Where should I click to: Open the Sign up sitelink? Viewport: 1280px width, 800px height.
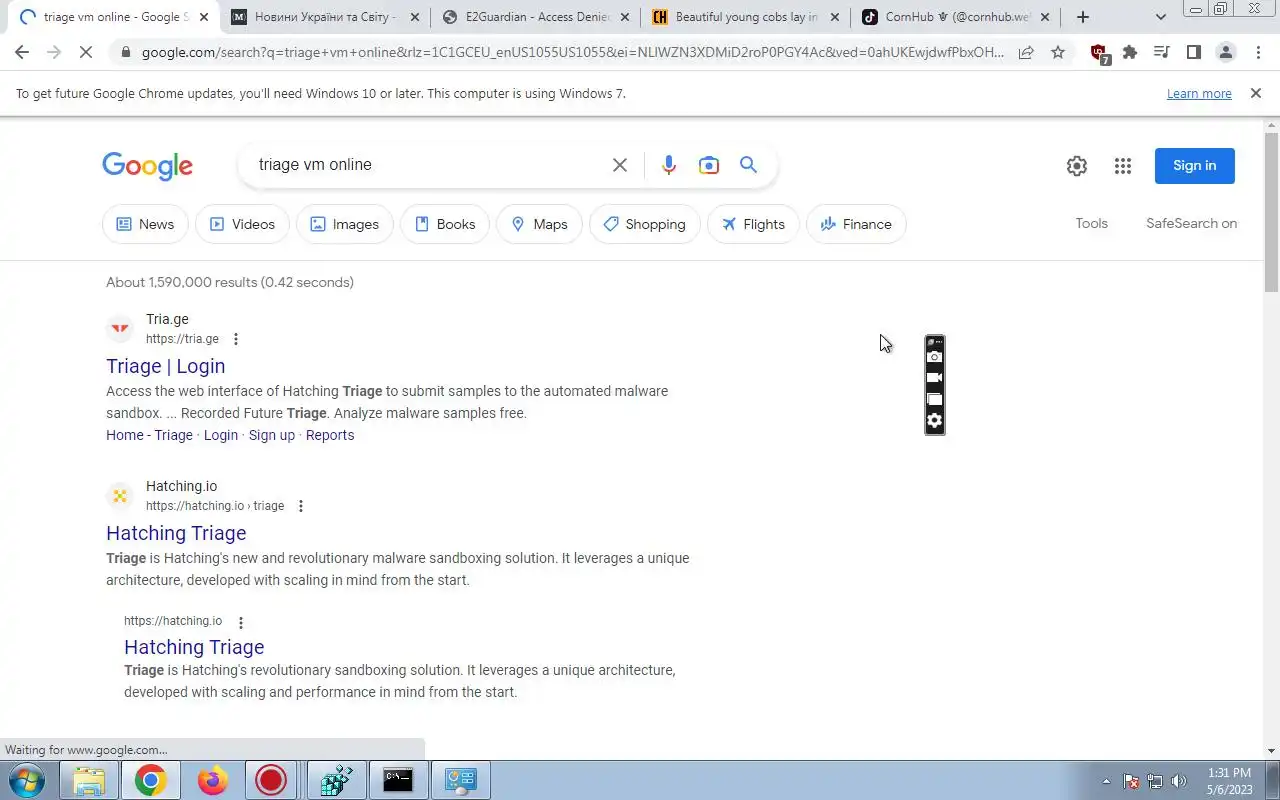(x=272, y=435)
